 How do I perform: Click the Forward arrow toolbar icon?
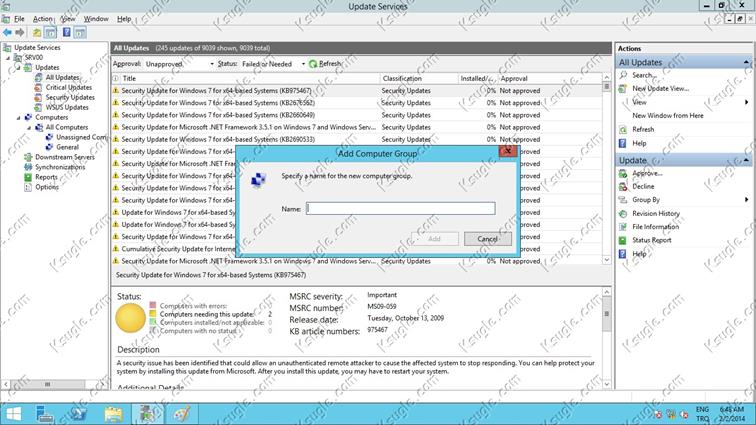click(x=20, y=32)
